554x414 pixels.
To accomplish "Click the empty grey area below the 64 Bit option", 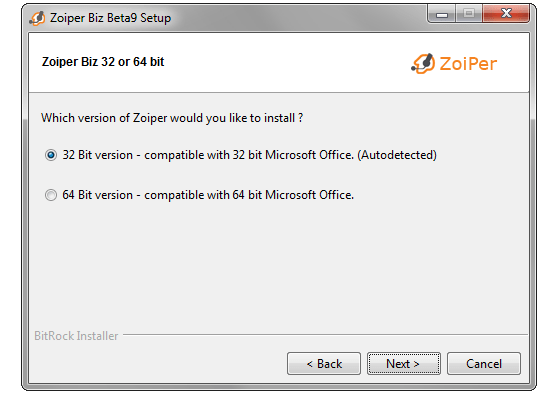I will pos(279,265).
